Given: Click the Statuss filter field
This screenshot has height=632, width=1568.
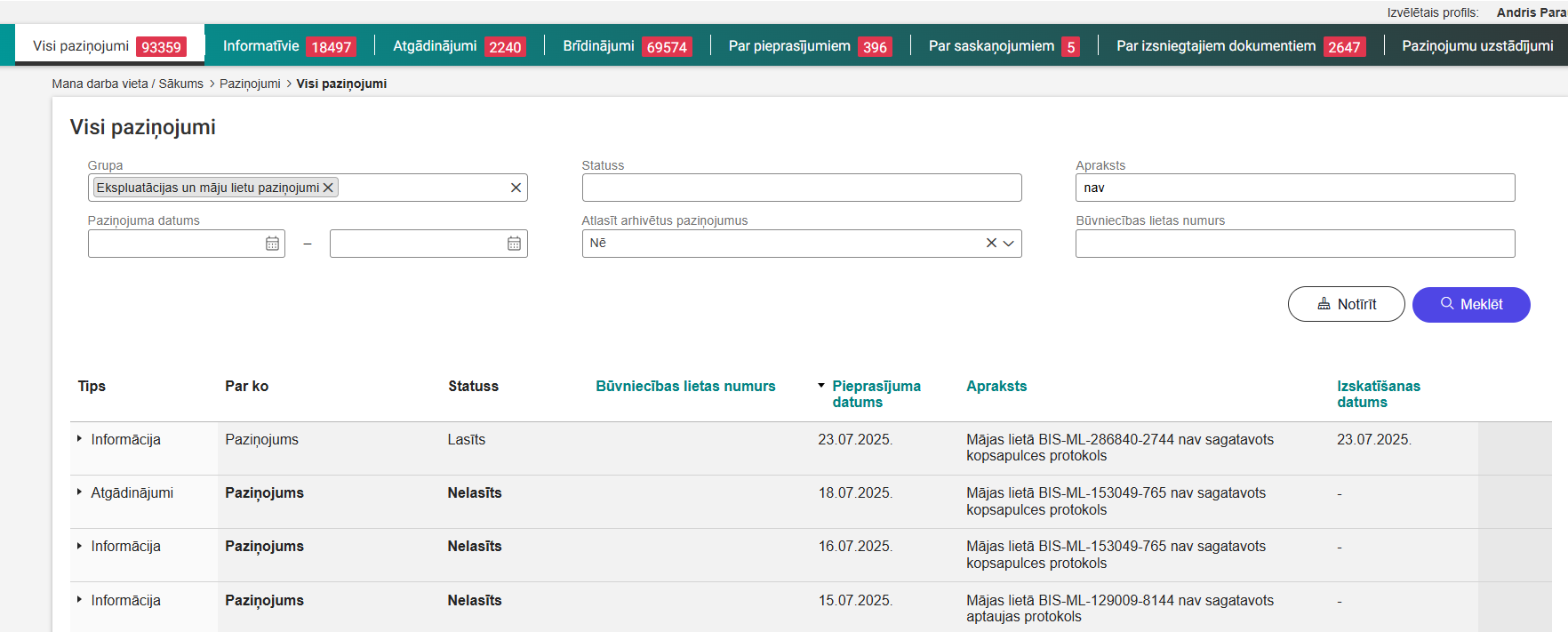Looking at the screenshot, I should pos(801,188).
